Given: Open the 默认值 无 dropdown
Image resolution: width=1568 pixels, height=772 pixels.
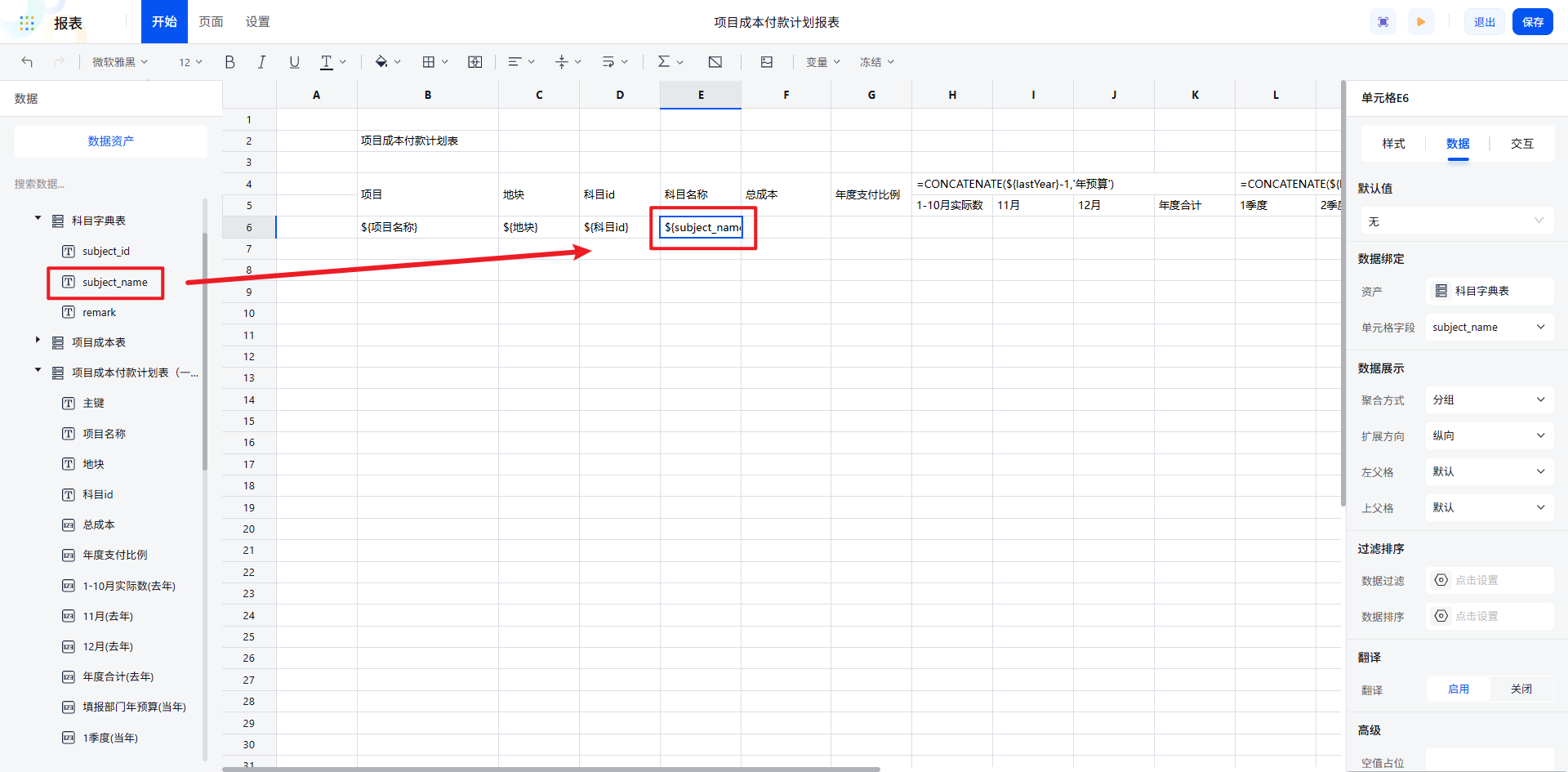Looking at the screenshot, I should click(x=1456, y=221).
